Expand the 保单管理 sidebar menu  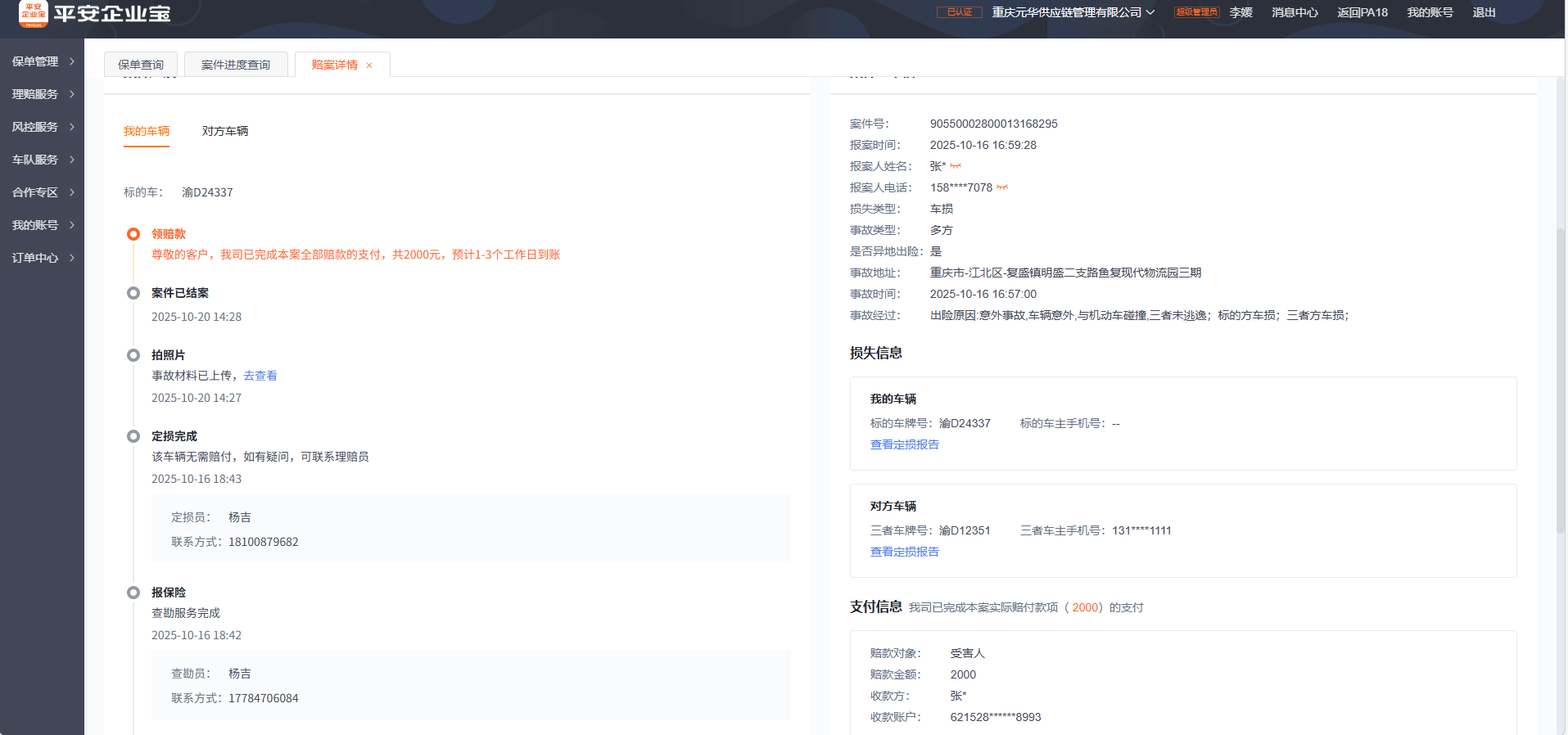pyautogui.click(x=43, y=61)
